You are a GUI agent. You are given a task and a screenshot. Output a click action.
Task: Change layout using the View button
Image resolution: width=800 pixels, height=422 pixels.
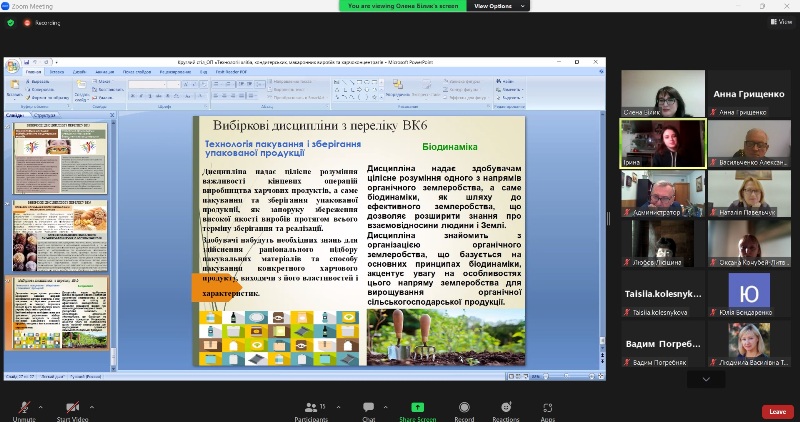780,21
